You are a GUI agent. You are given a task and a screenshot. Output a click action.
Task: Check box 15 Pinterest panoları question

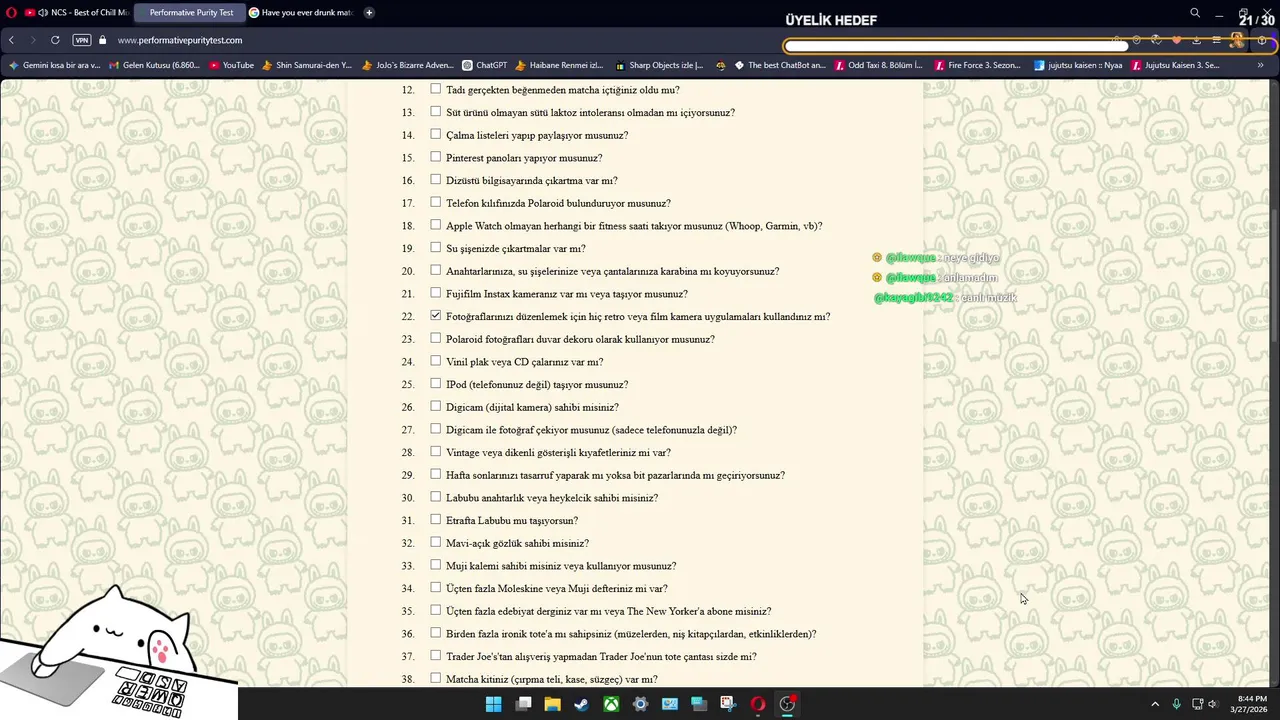[x=435, y=157]
